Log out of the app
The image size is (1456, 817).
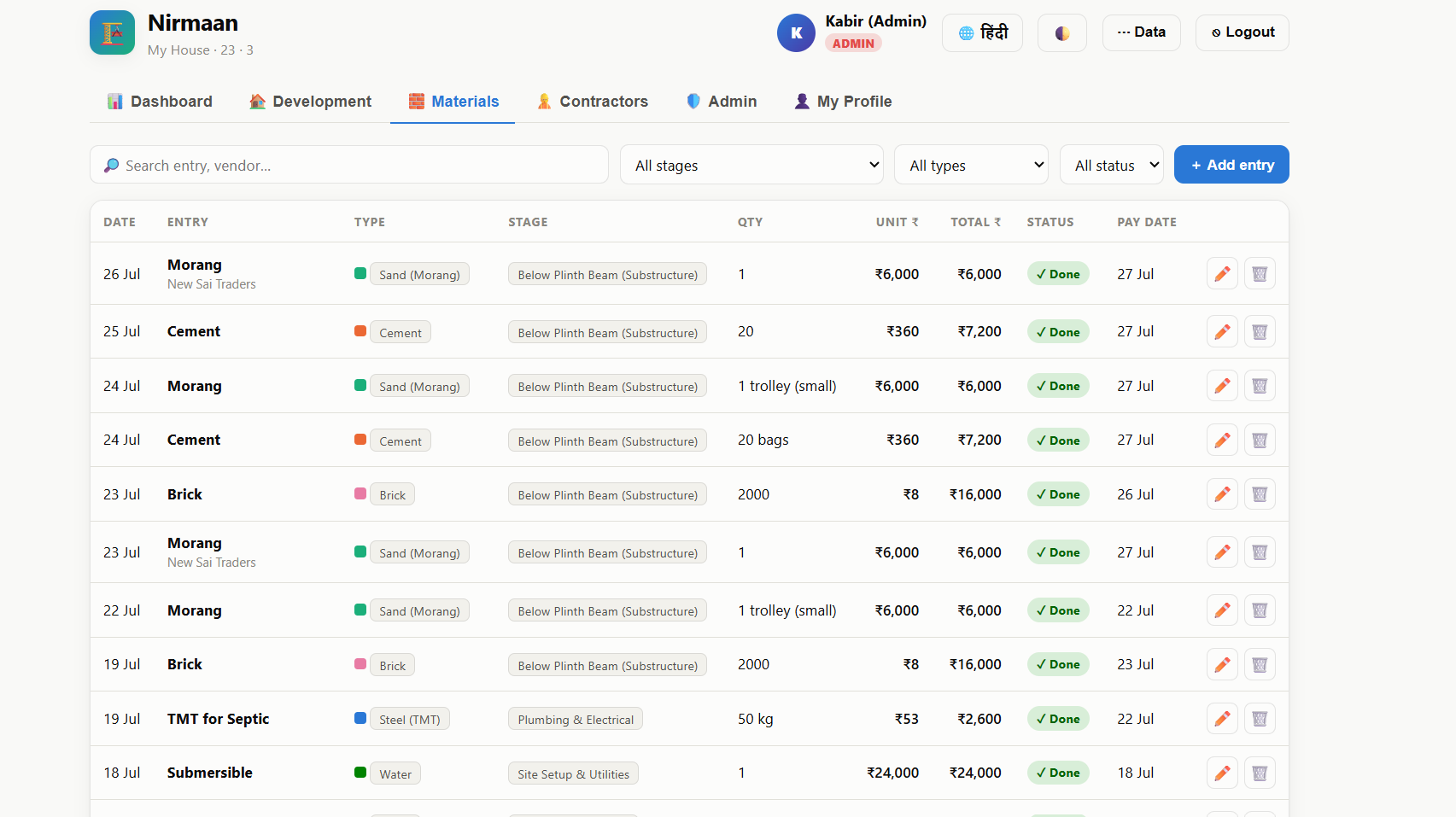1242,32
